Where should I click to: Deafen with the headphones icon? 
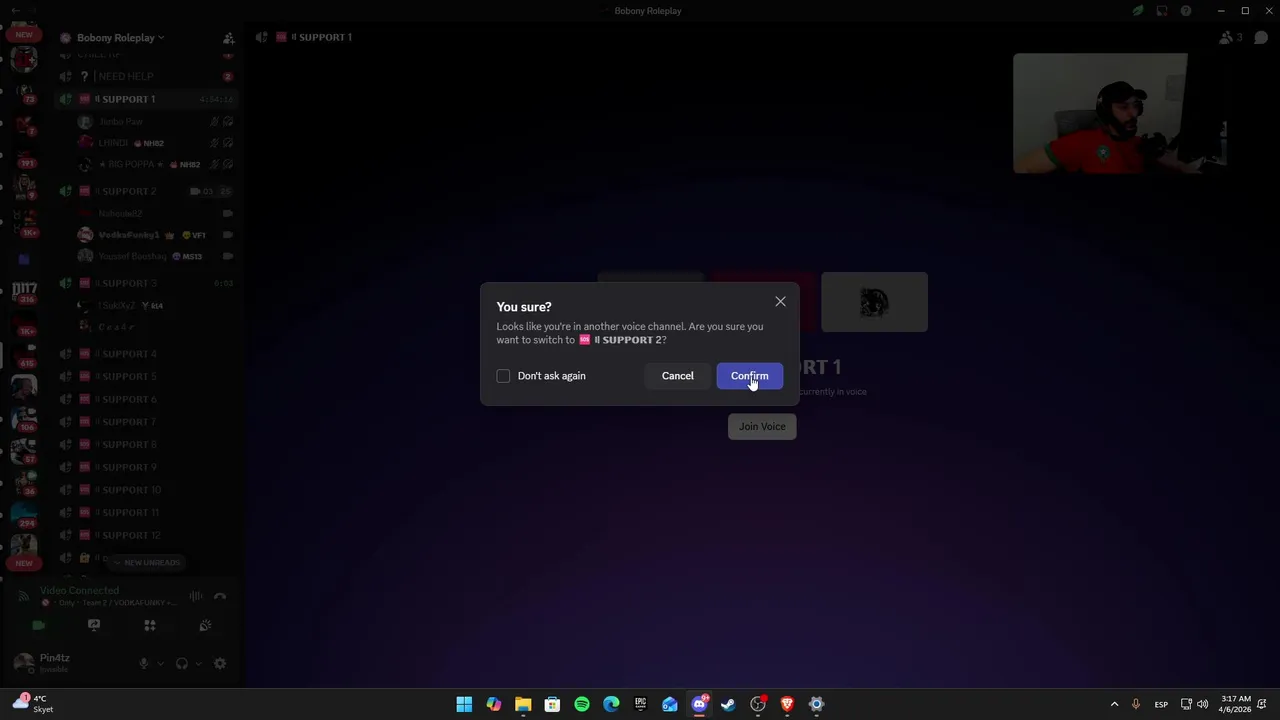click(182, 664)
